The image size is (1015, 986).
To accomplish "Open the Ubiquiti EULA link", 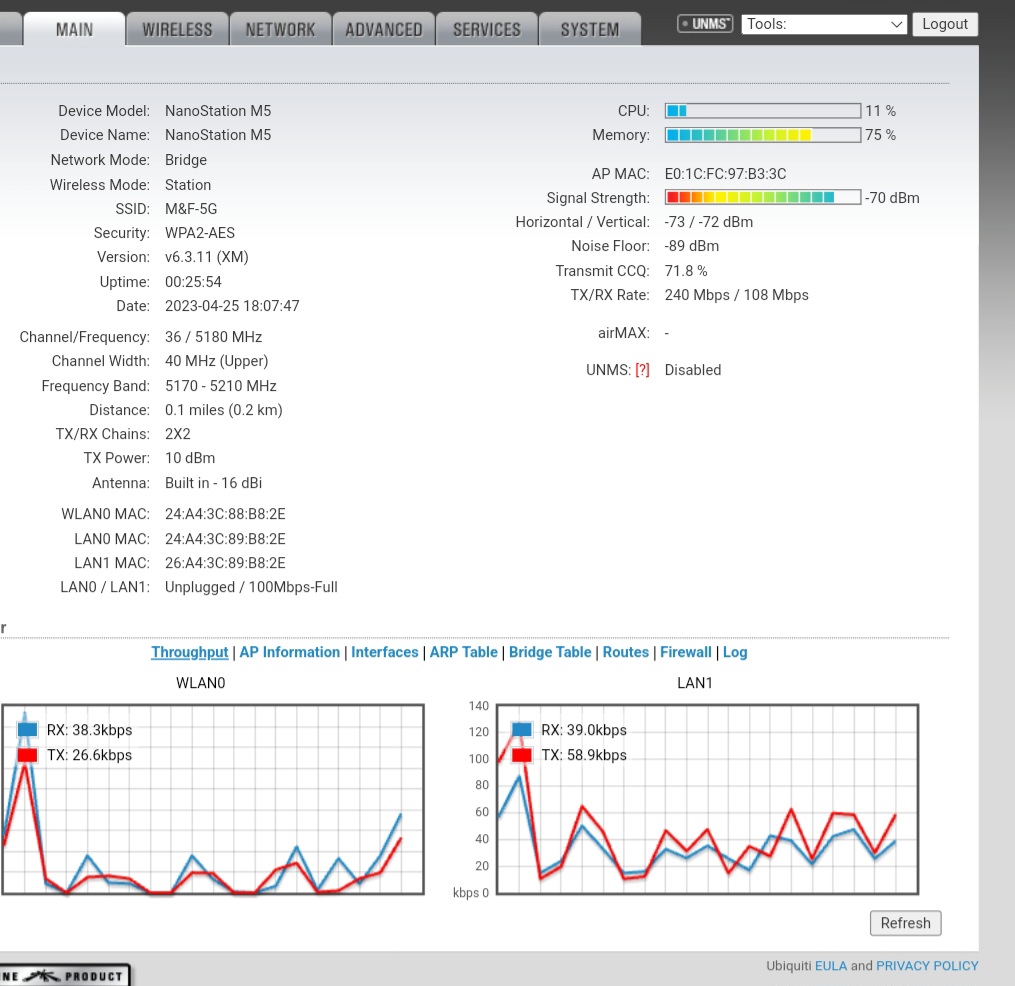I will tap(830, 966).
